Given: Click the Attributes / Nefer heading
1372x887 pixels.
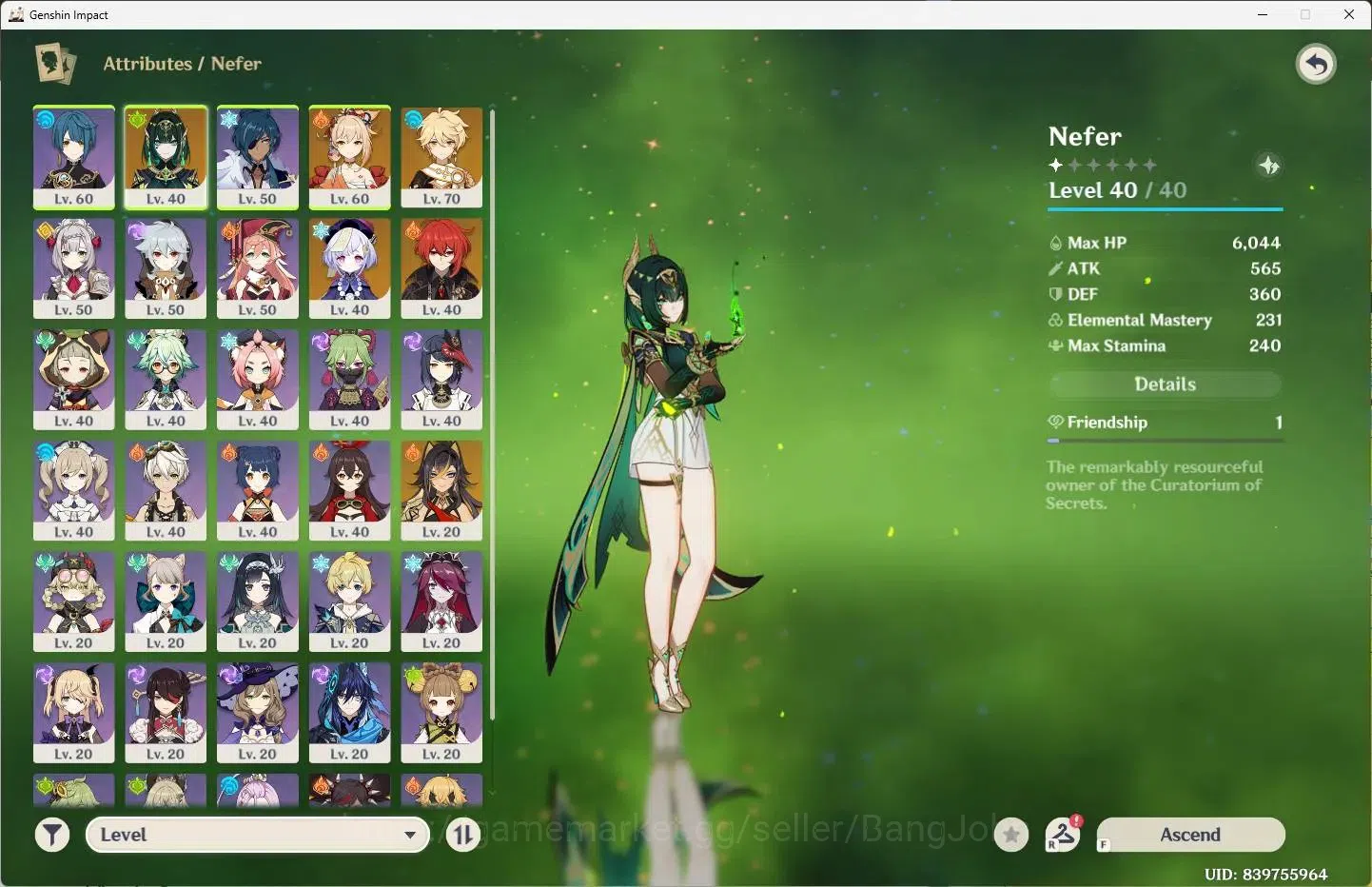Looking at the screenshot, I should [182, 64].
